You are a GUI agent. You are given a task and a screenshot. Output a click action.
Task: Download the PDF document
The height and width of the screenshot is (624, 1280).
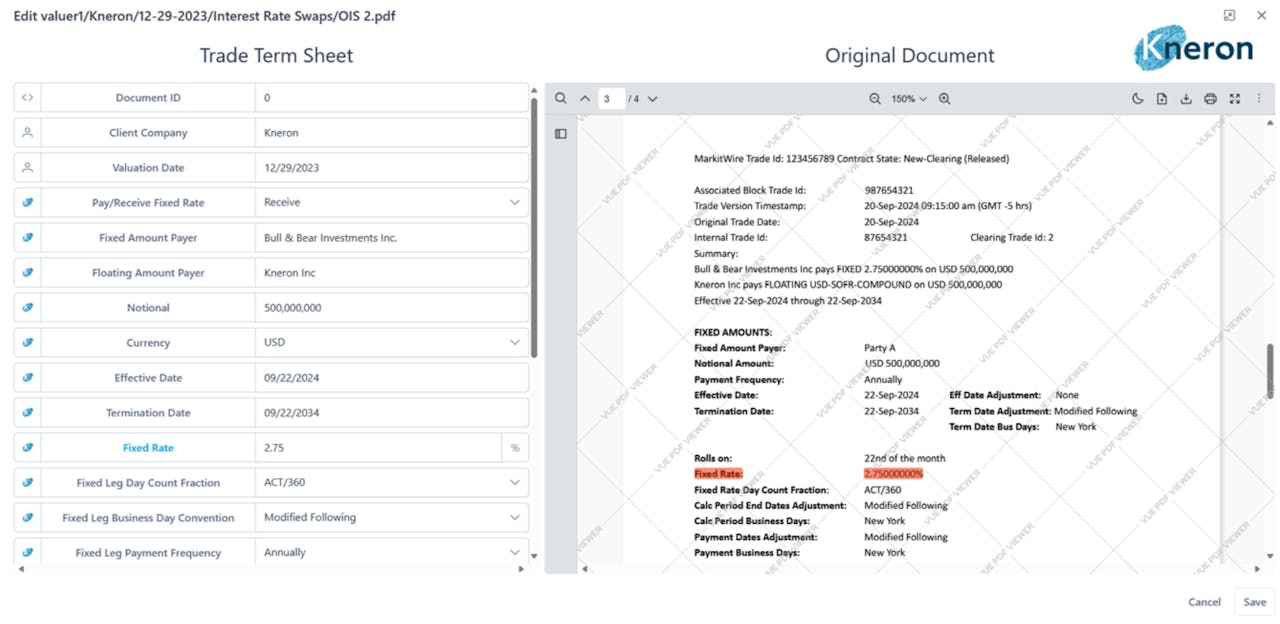1186,99
